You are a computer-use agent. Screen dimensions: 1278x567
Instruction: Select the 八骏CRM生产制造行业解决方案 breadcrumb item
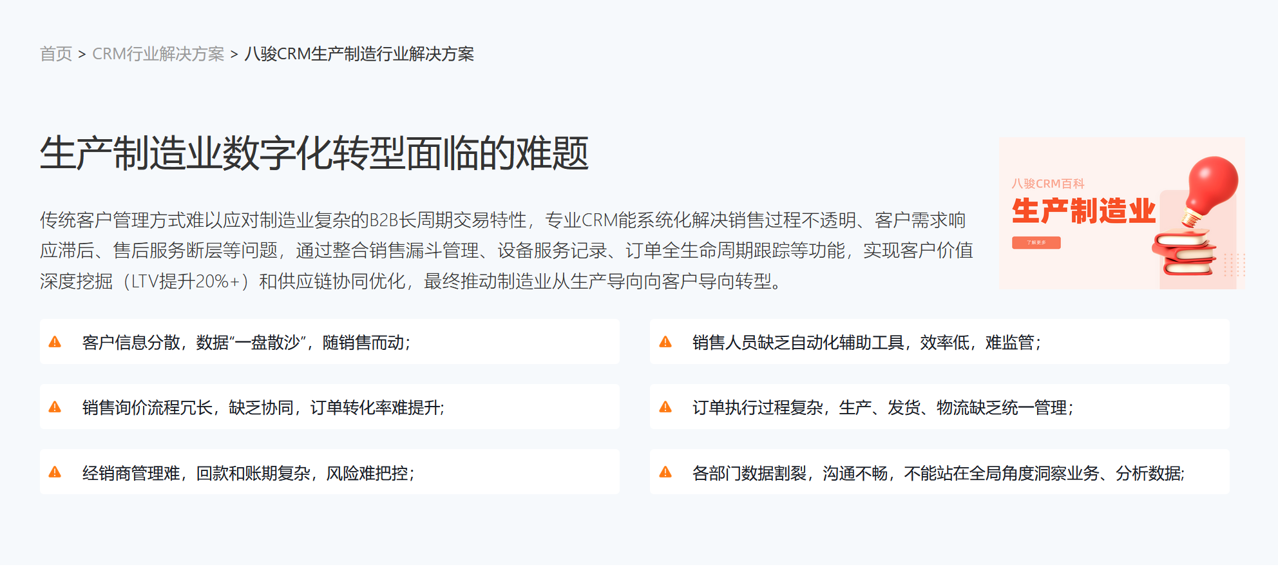click(359, 54)
